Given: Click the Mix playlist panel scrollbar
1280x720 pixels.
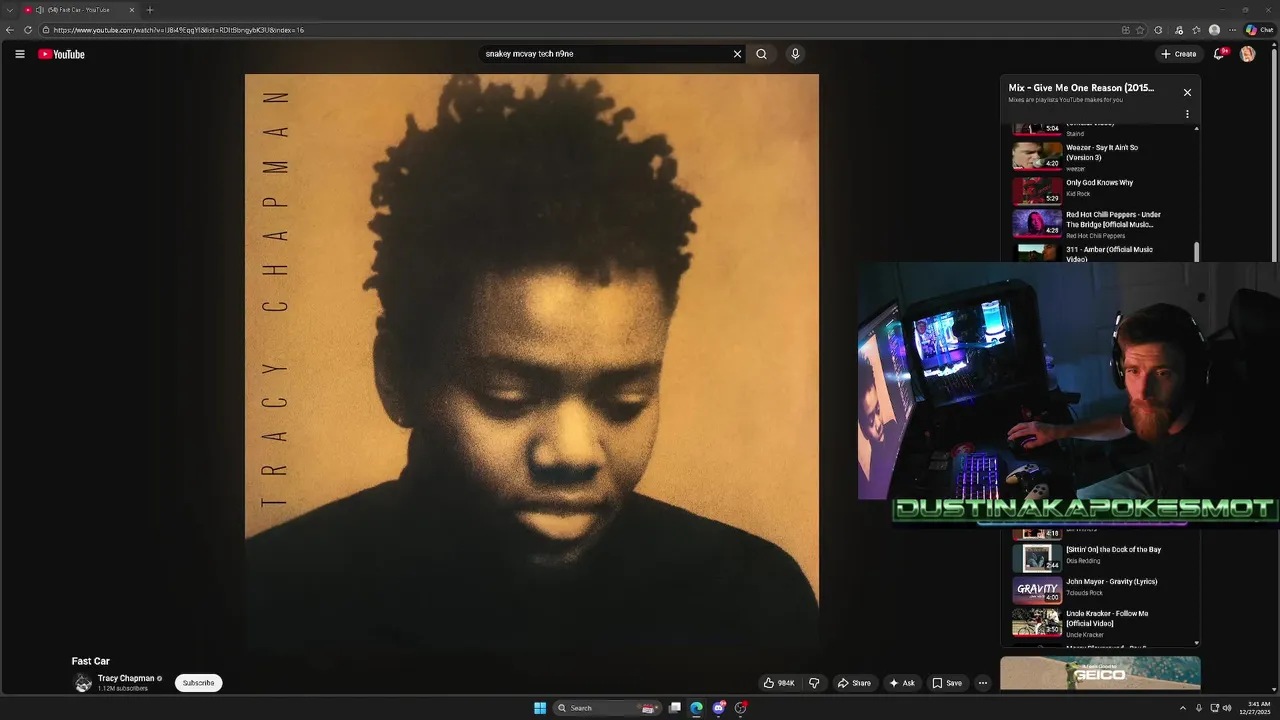Looking at the screenshot, I should (1196, 252).
